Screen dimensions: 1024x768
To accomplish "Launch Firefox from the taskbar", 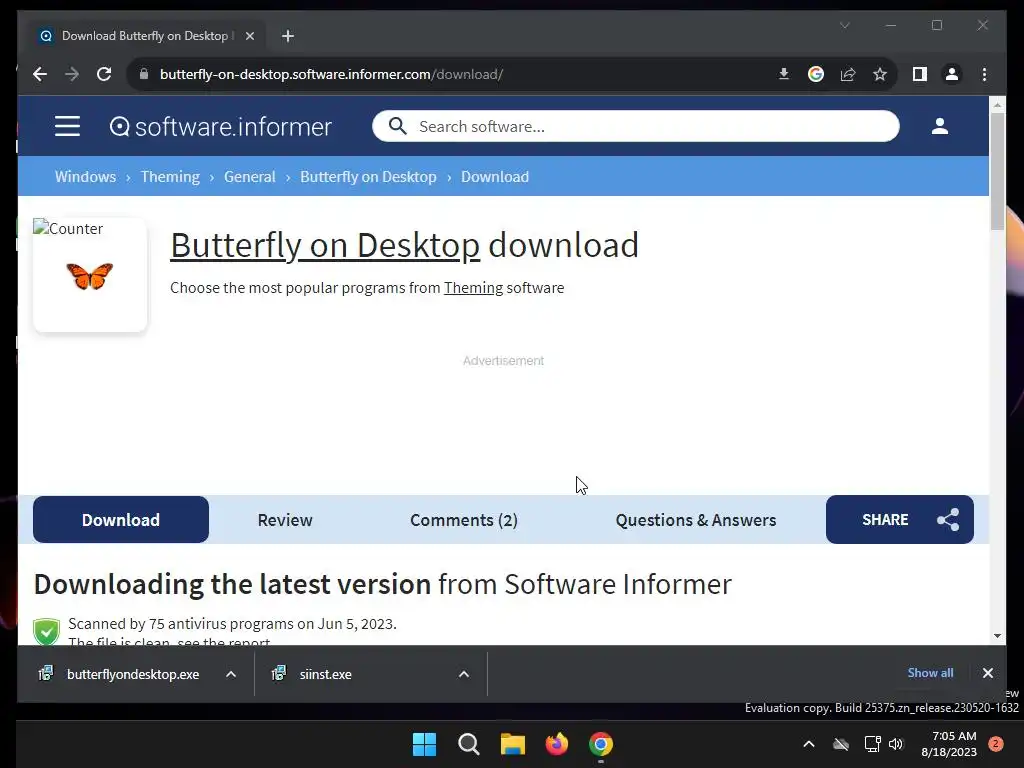I will point(556,744).
